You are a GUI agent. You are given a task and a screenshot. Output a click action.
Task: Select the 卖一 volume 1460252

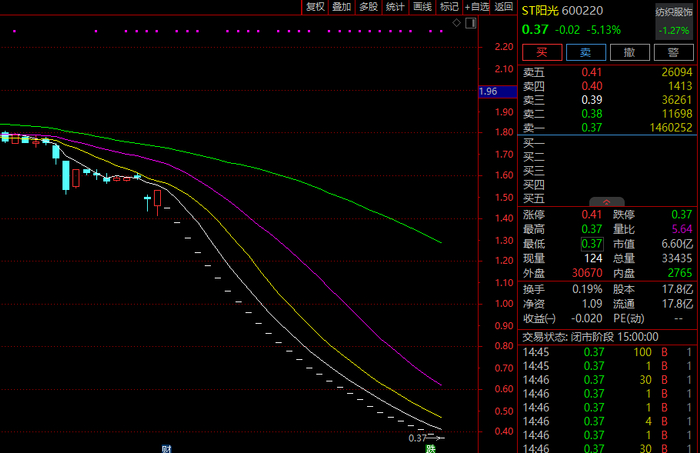pos(671,128)
